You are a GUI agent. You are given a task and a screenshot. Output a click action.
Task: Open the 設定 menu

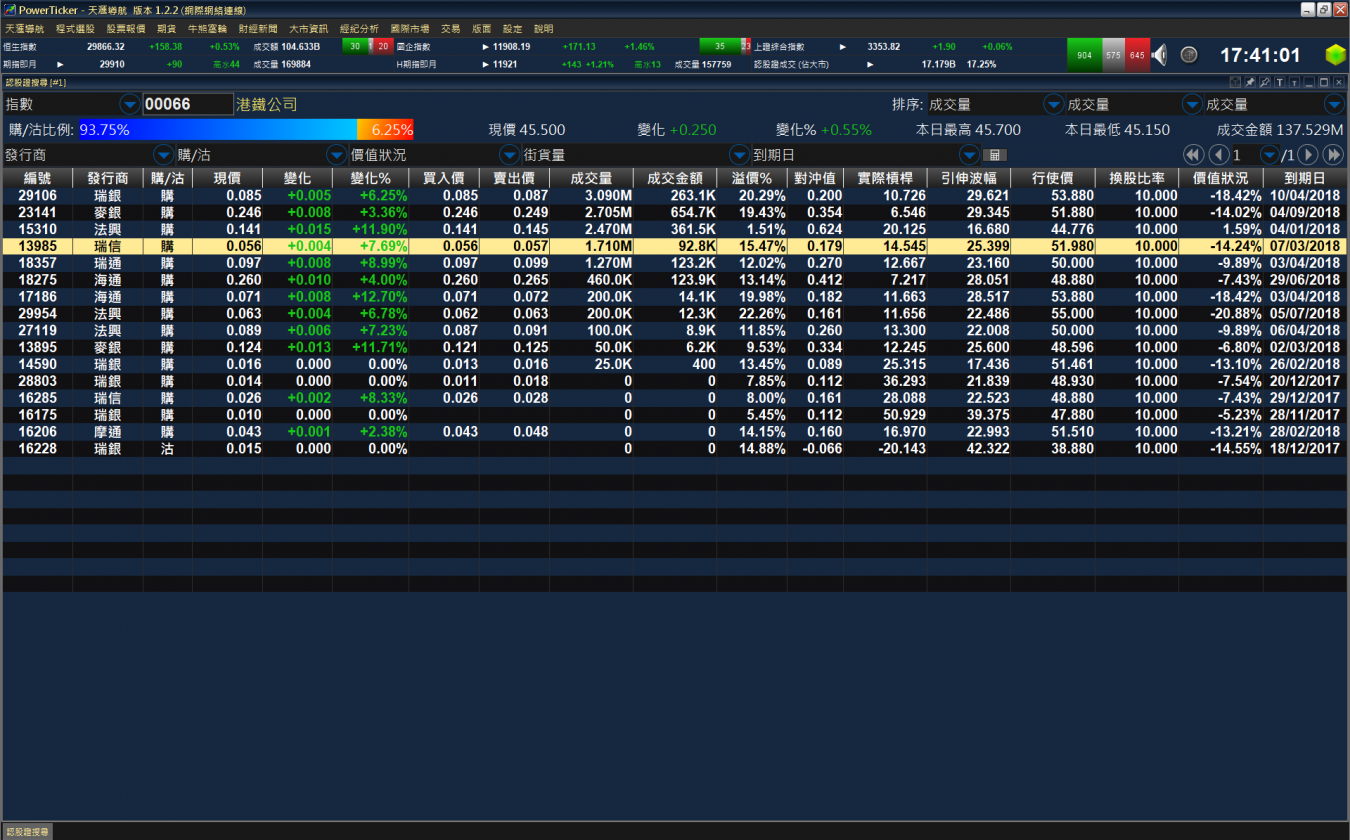[x=512, y=29]
